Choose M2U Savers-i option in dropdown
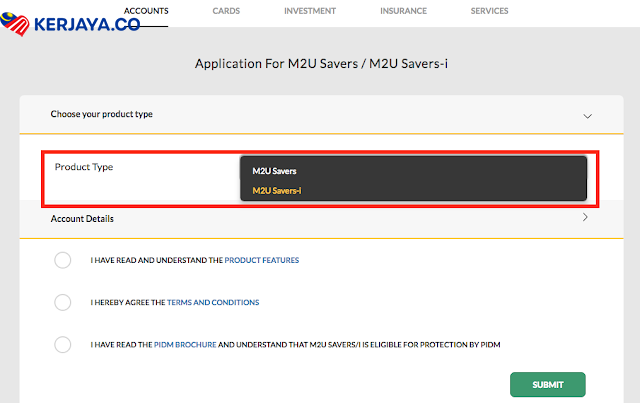The width and height of the screenshot is (640, 403). tap(277, 191)
